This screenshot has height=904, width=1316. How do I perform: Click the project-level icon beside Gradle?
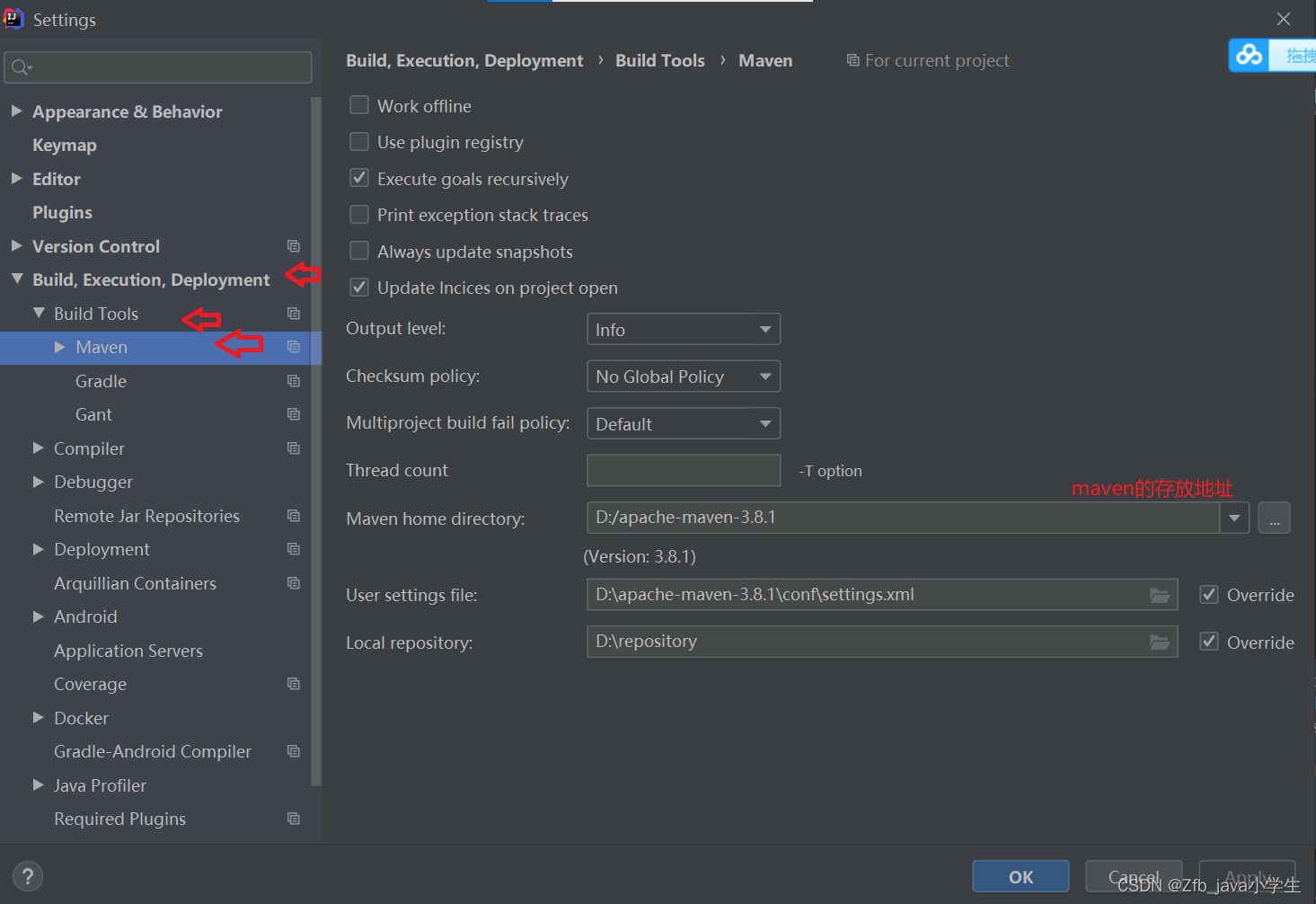[x=293, y=381]
